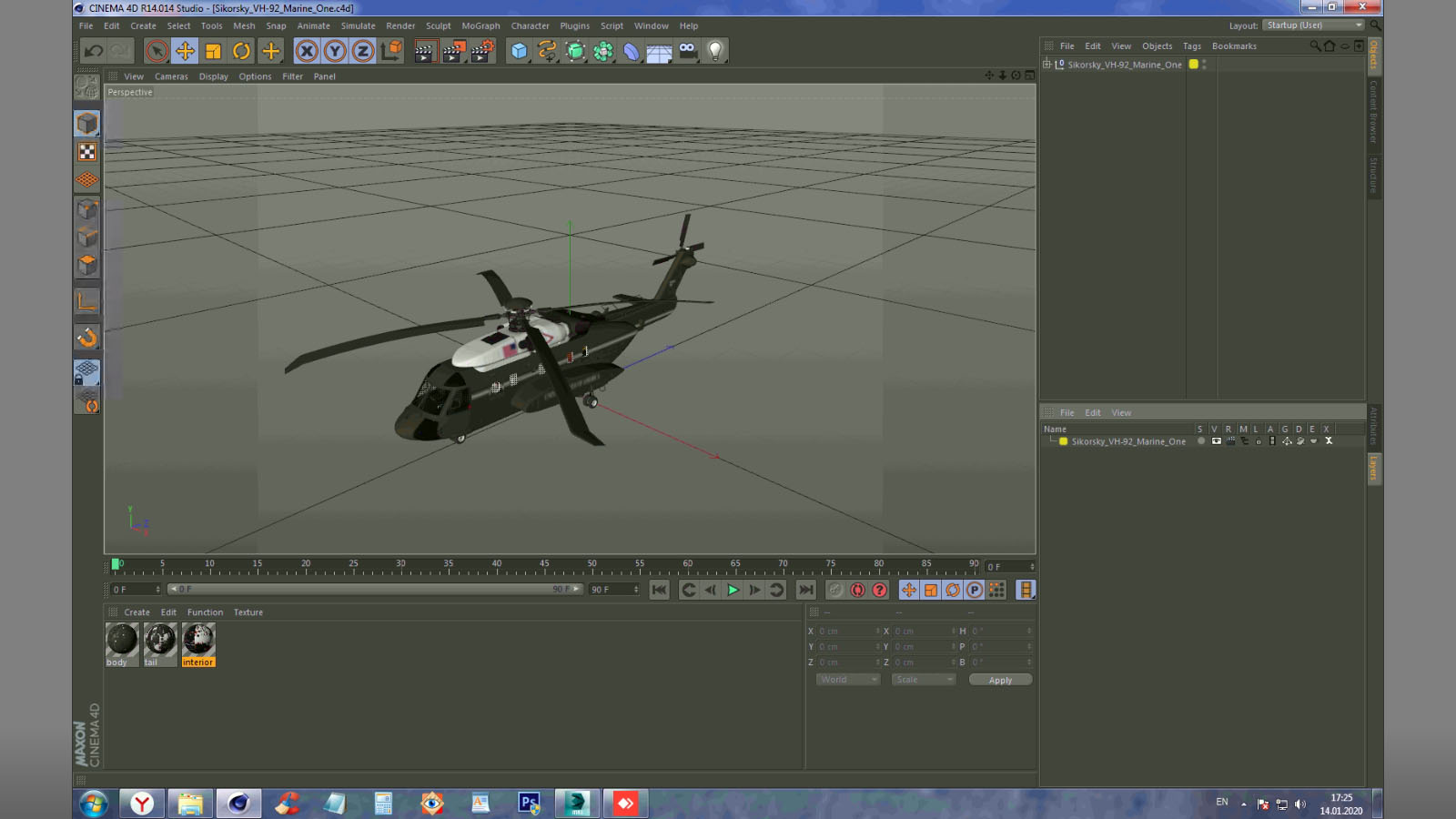Toggle snapping magnet icon

[86, 337]
